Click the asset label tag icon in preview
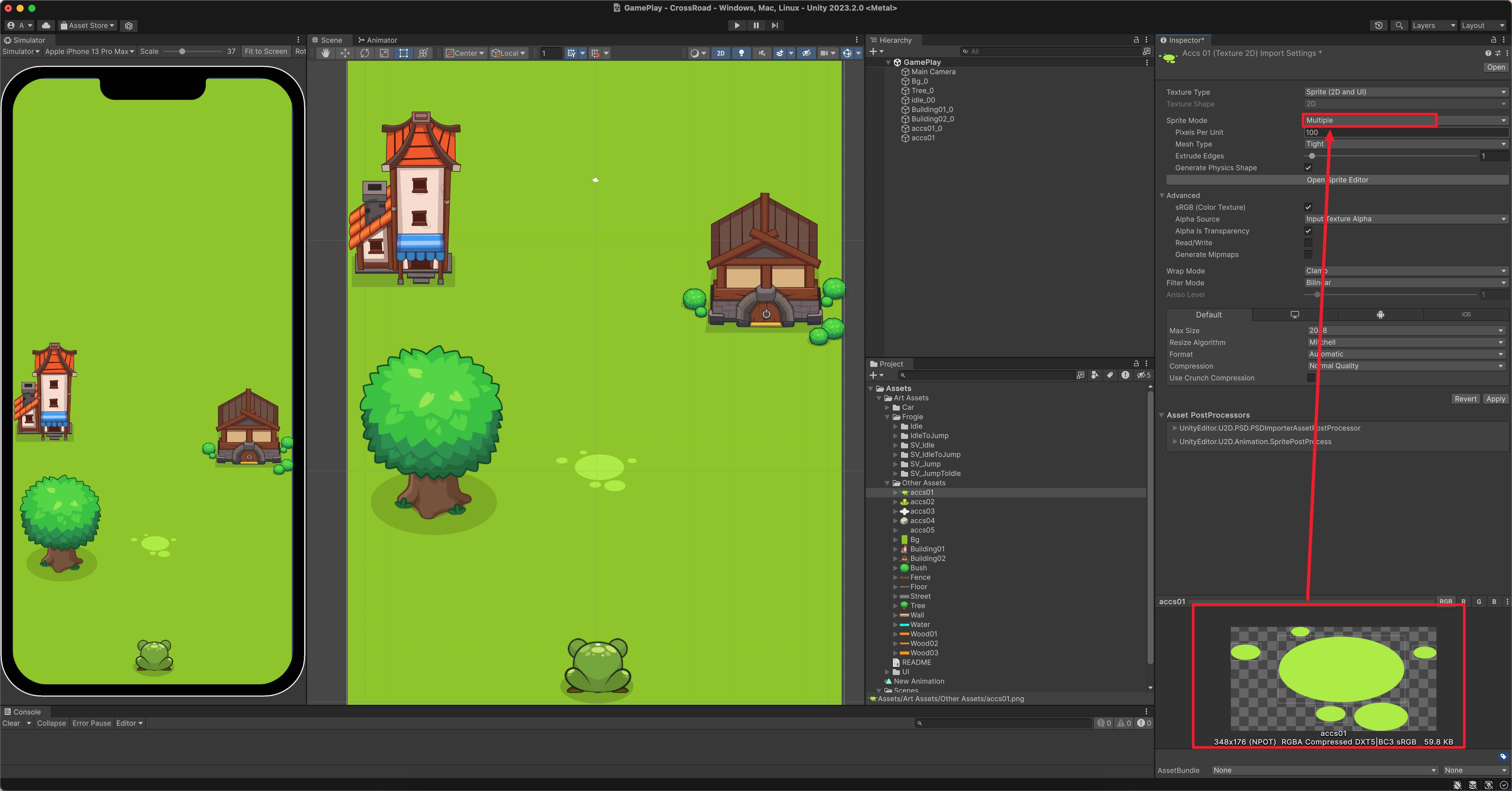This screenshot has width=1512, height=791. (x=1503, y=756)
